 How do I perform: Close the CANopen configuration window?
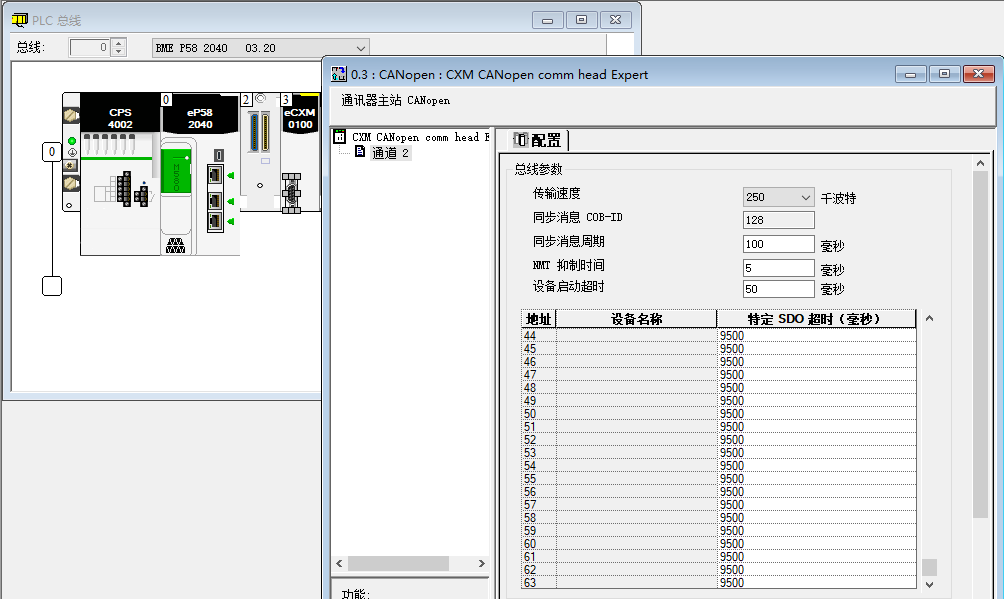(x=978, y=74)
